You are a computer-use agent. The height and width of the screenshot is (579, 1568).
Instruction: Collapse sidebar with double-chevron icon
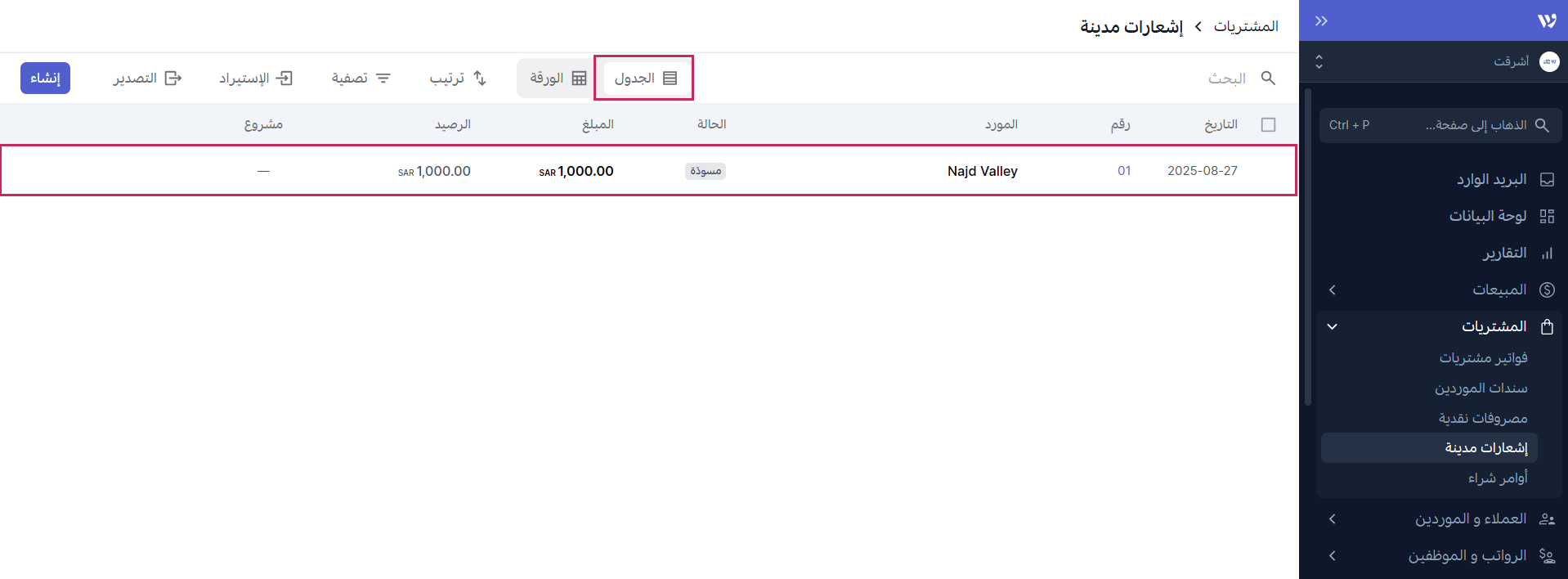pyautogui.click(x=1321, y=20)
